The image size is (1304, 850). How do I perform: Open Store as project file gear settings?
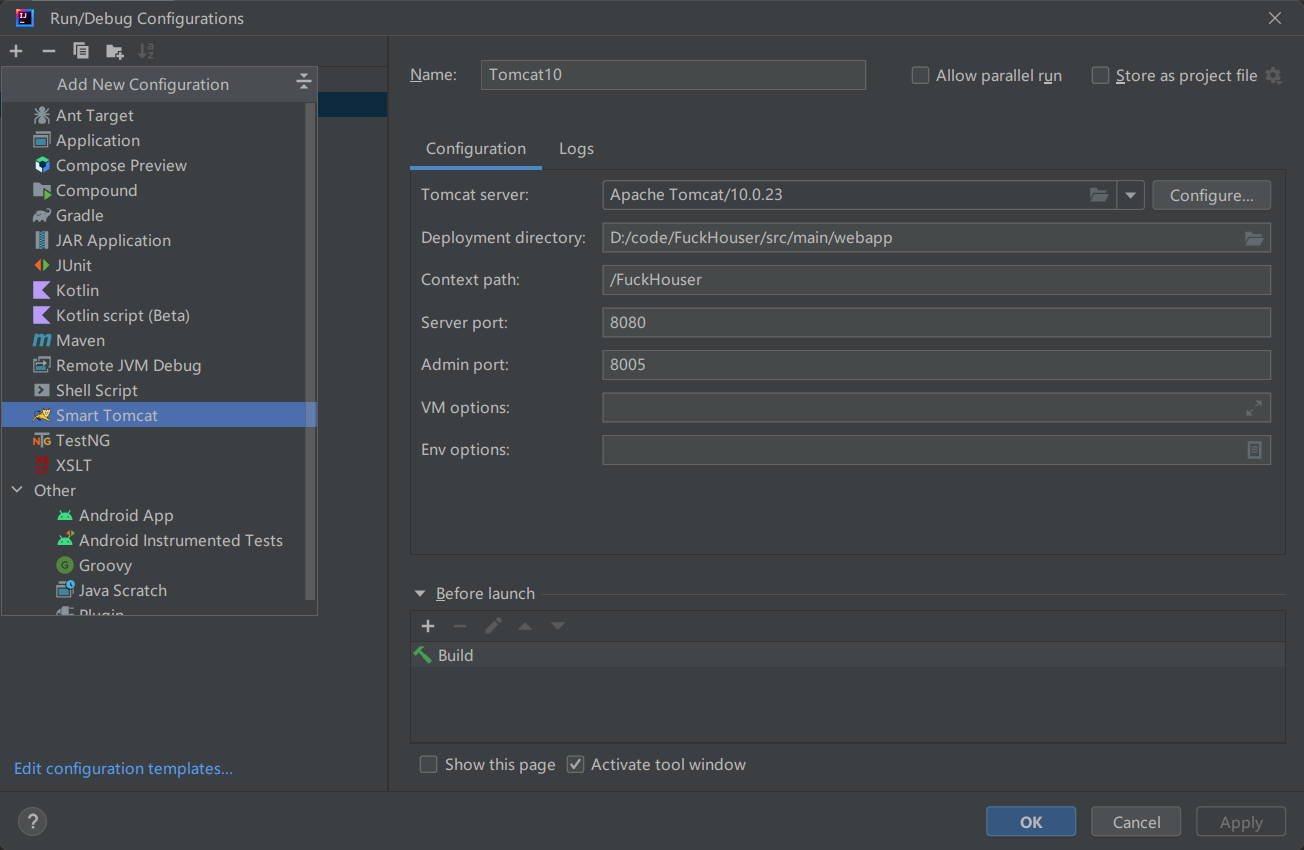click(1273, 75)
